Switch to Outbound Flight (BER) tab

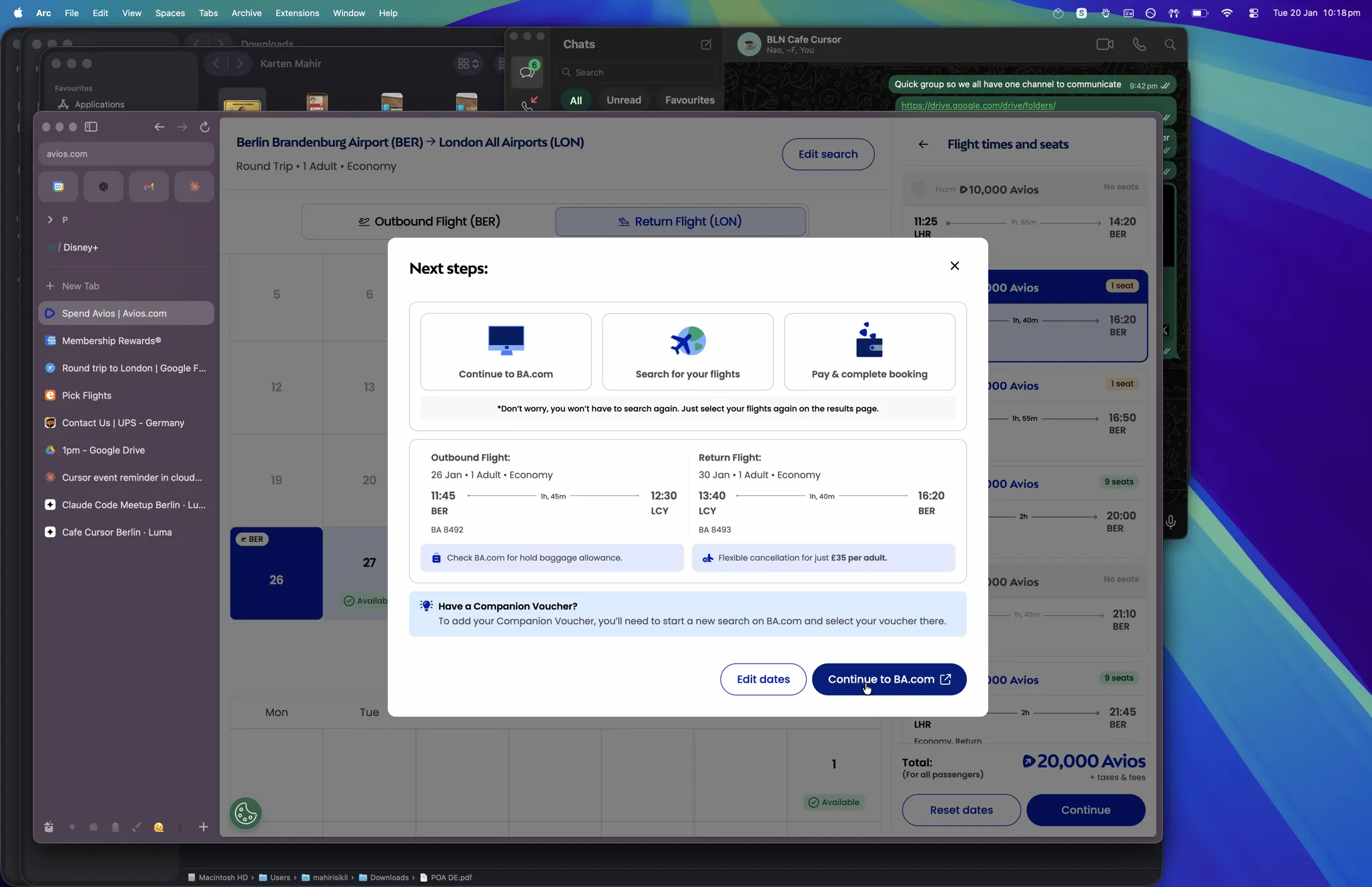(x=429, y=222)
